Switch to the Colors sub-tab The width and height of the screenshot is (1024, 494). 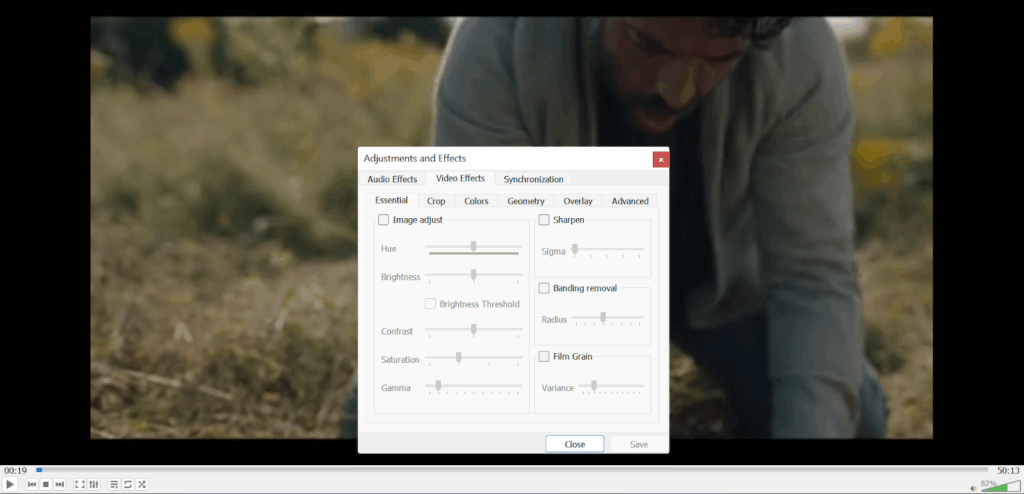[x=476, y=201]
